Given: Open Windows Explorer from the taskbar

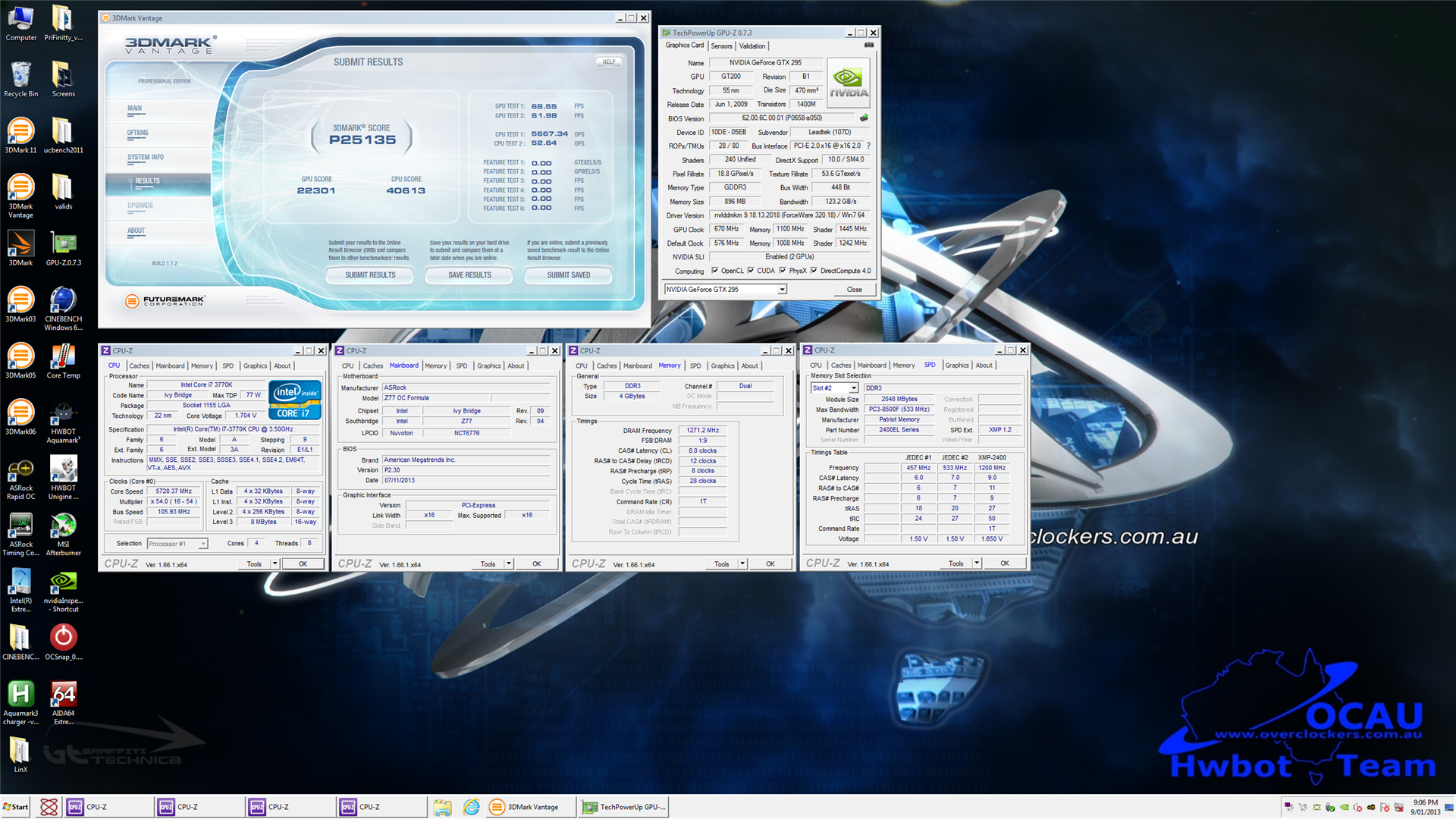Looking at the screenshot, I should point(443,807).
